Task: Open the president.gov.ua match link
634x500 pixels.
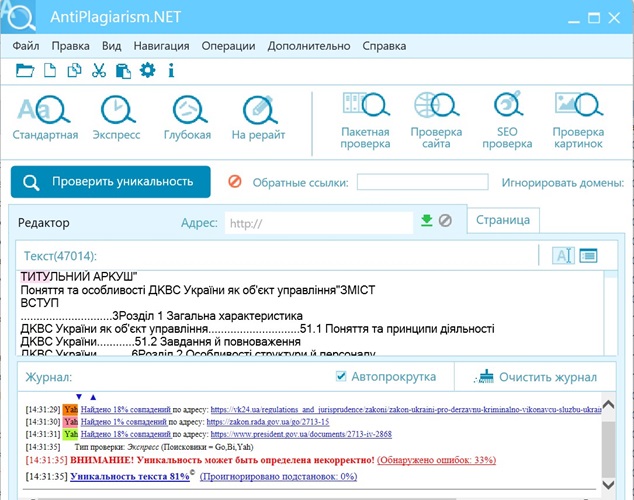Action: click(301, 434)
